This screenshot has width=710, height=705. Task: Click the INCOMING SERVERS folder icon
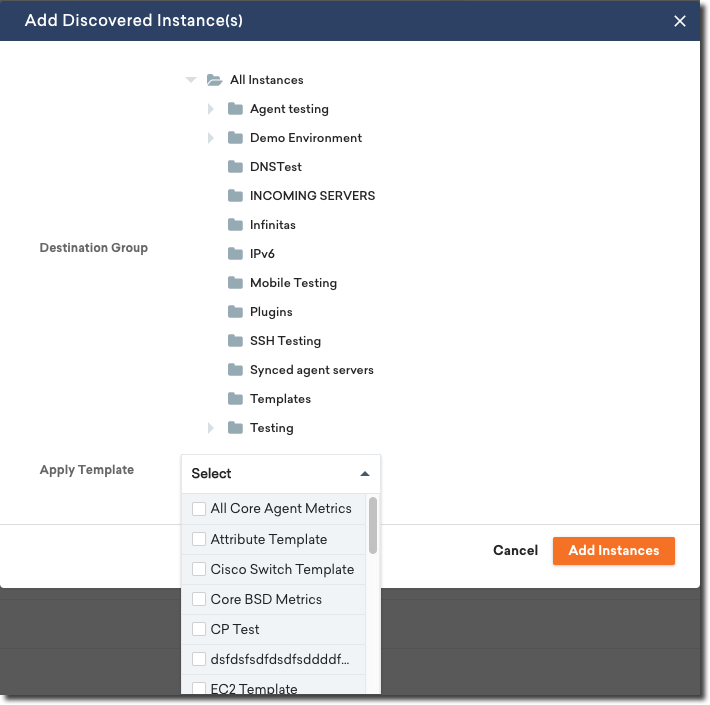click(235, 196)
